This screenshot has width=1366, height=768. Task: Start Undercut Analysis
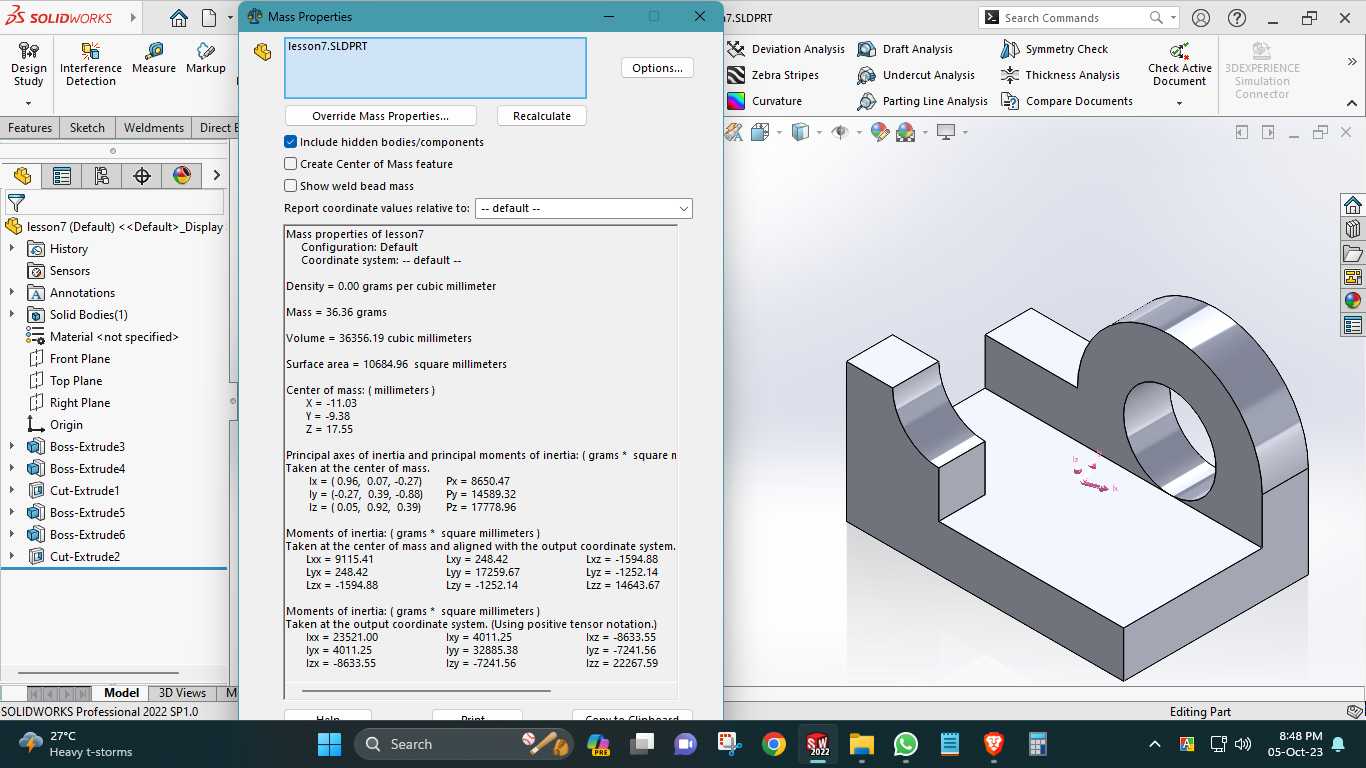point(916,75)
